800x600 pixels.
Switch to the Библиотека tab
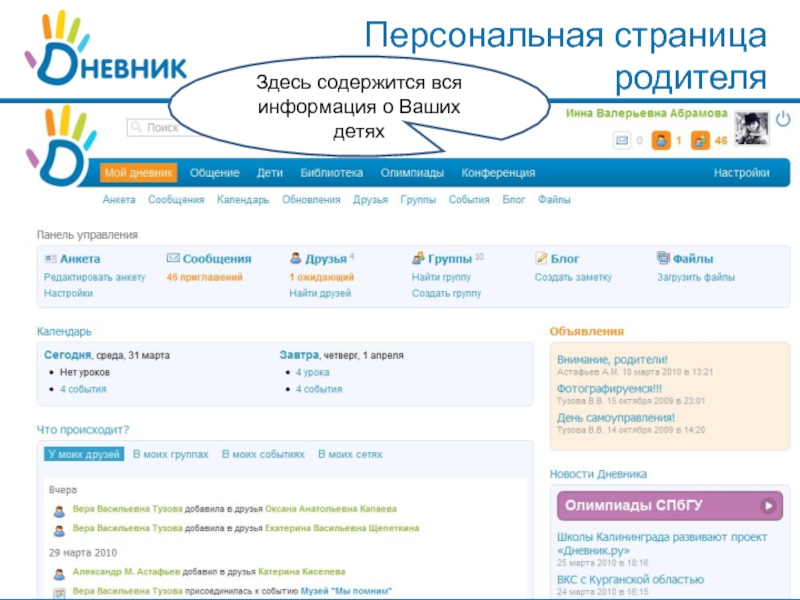[x=331, y=173]
